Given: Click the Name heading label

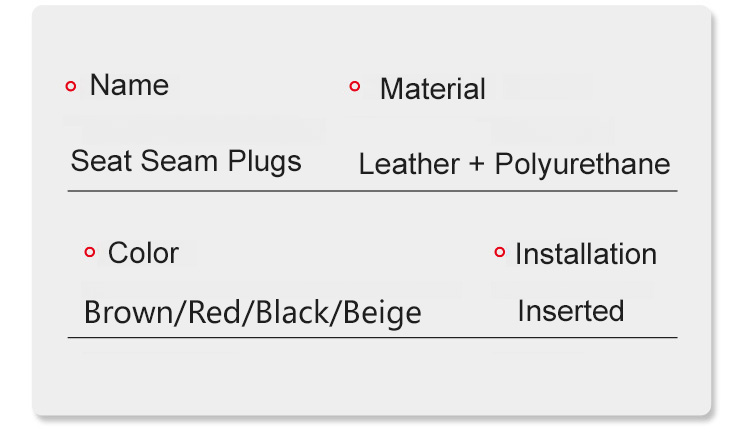Looking at the screenshot, I should click(129, 86).
